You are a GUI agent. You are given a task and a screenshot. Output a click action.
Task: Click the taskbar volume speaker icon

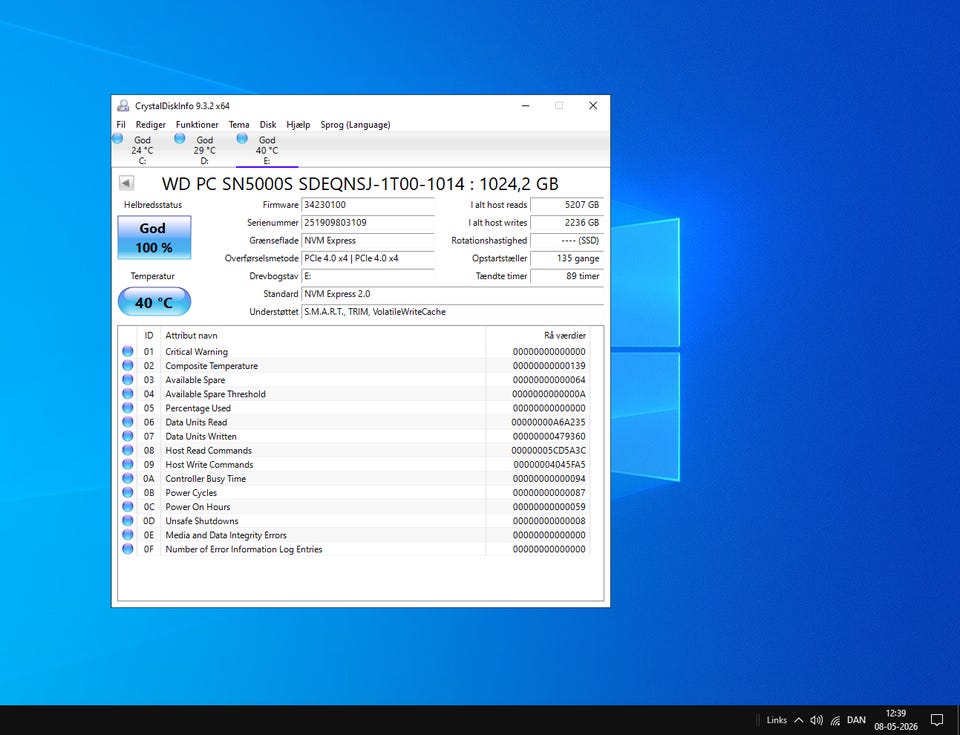816,720
